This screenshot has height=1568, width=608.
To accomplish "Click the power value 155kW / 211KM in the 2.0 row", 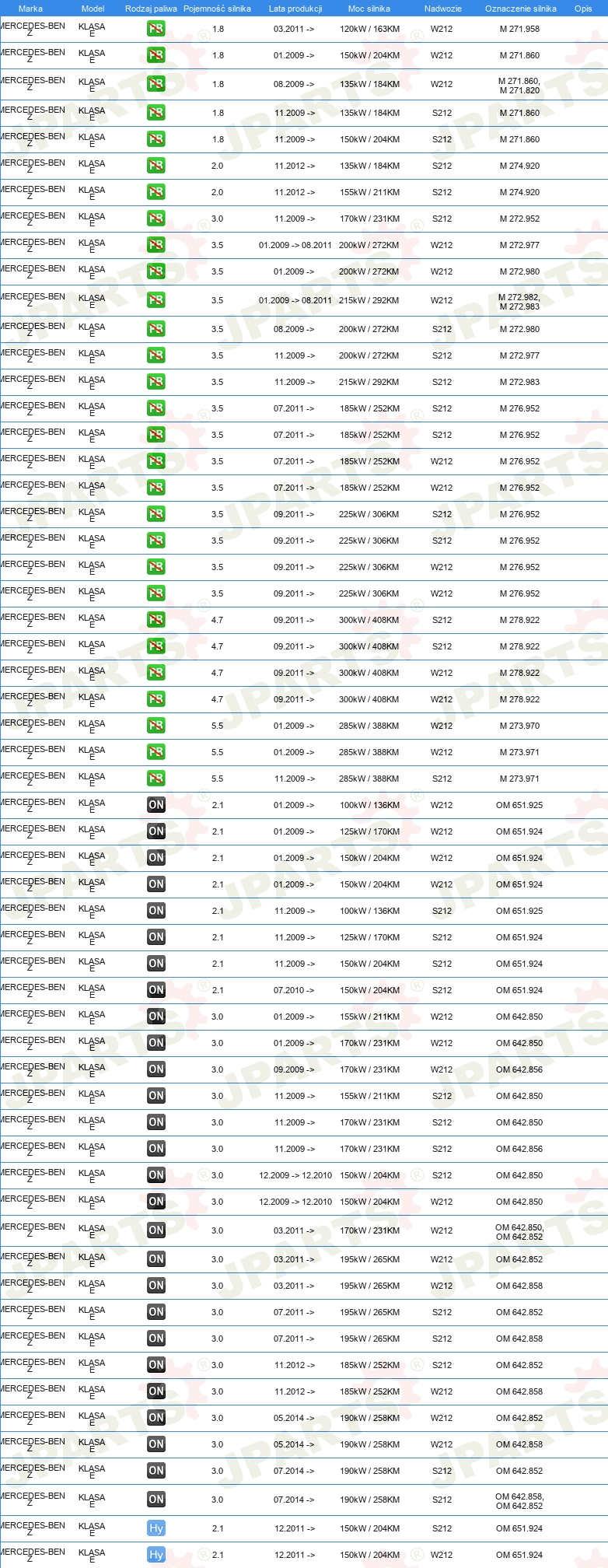I will tap(369, 192).
